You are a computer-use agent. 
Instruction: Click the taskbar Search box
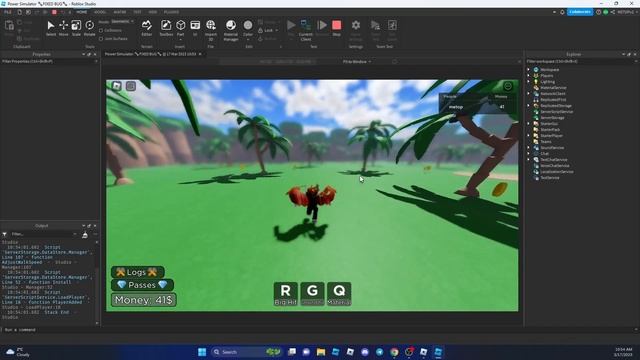(x=247, y=352)
